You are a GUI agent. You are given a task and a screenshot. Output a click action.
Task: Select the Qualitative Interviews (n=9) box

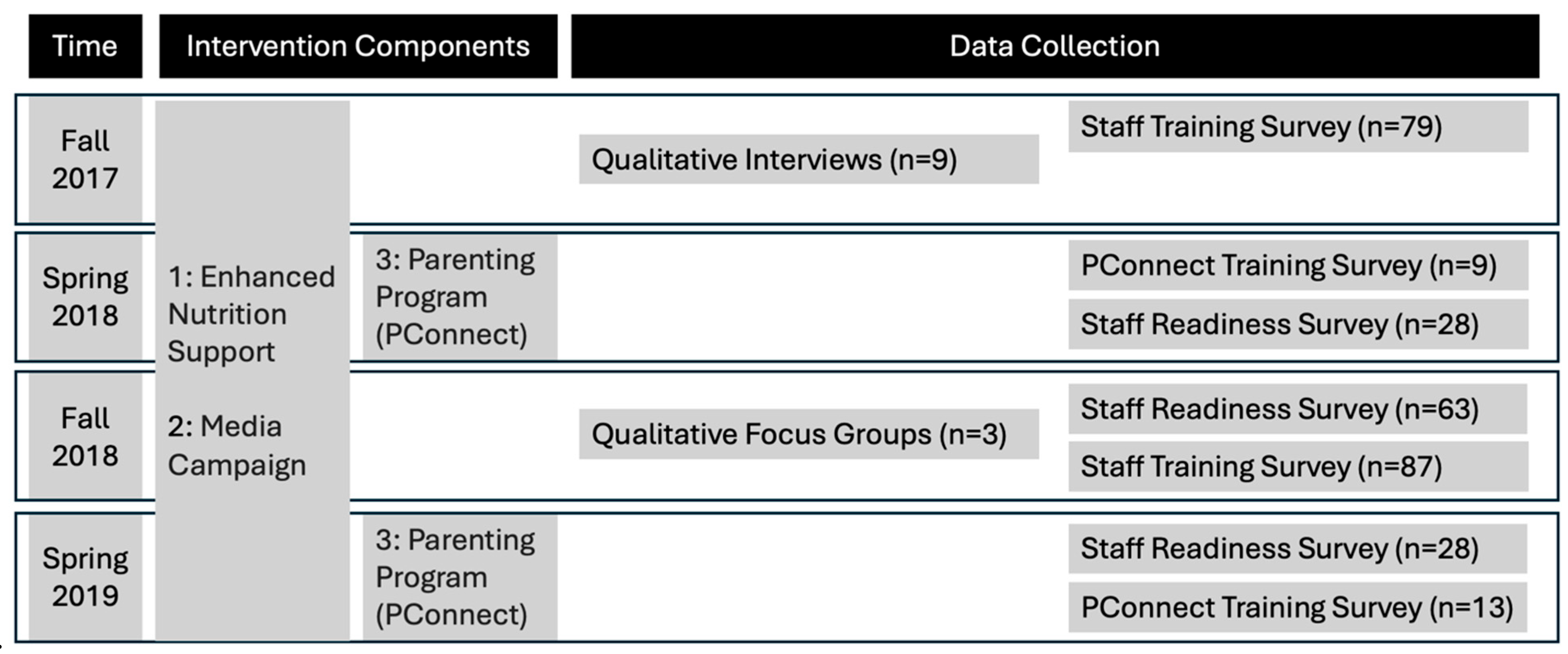click(x=809, y=159)
